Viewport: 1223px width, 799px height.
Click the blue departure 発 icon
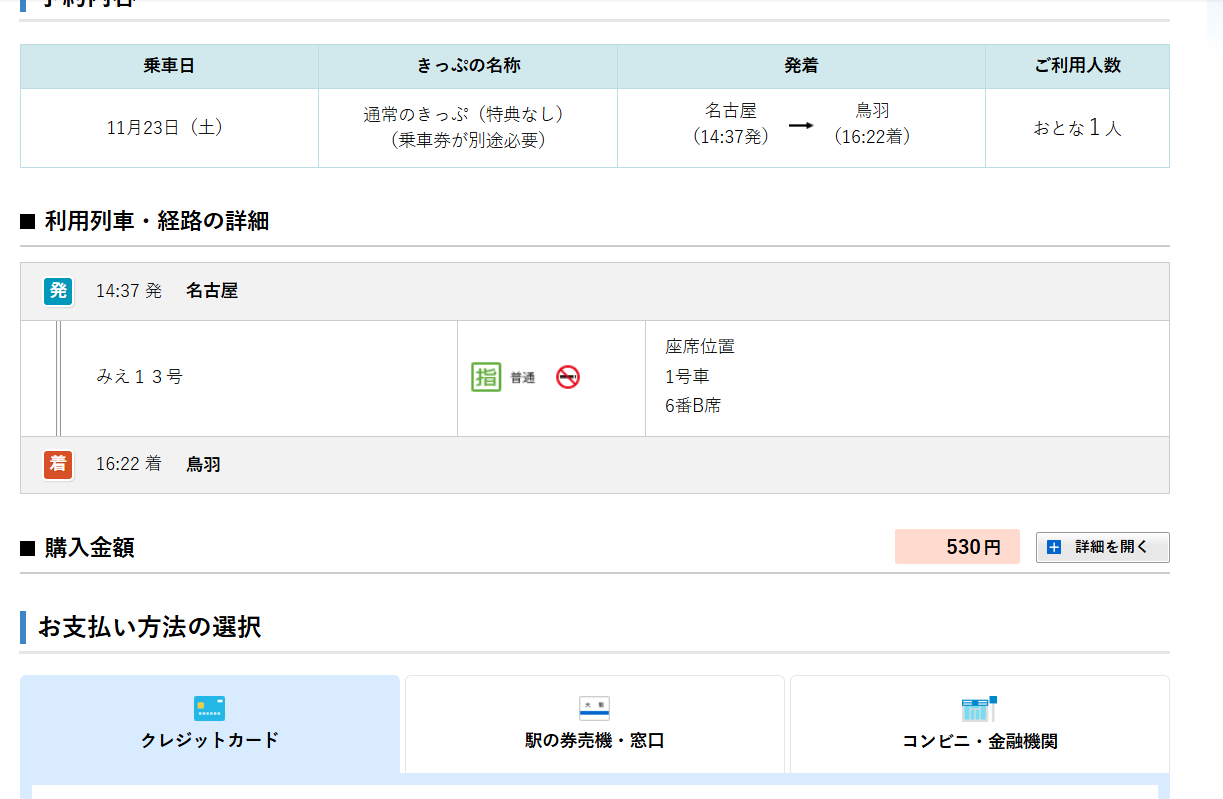click(58, 291)
